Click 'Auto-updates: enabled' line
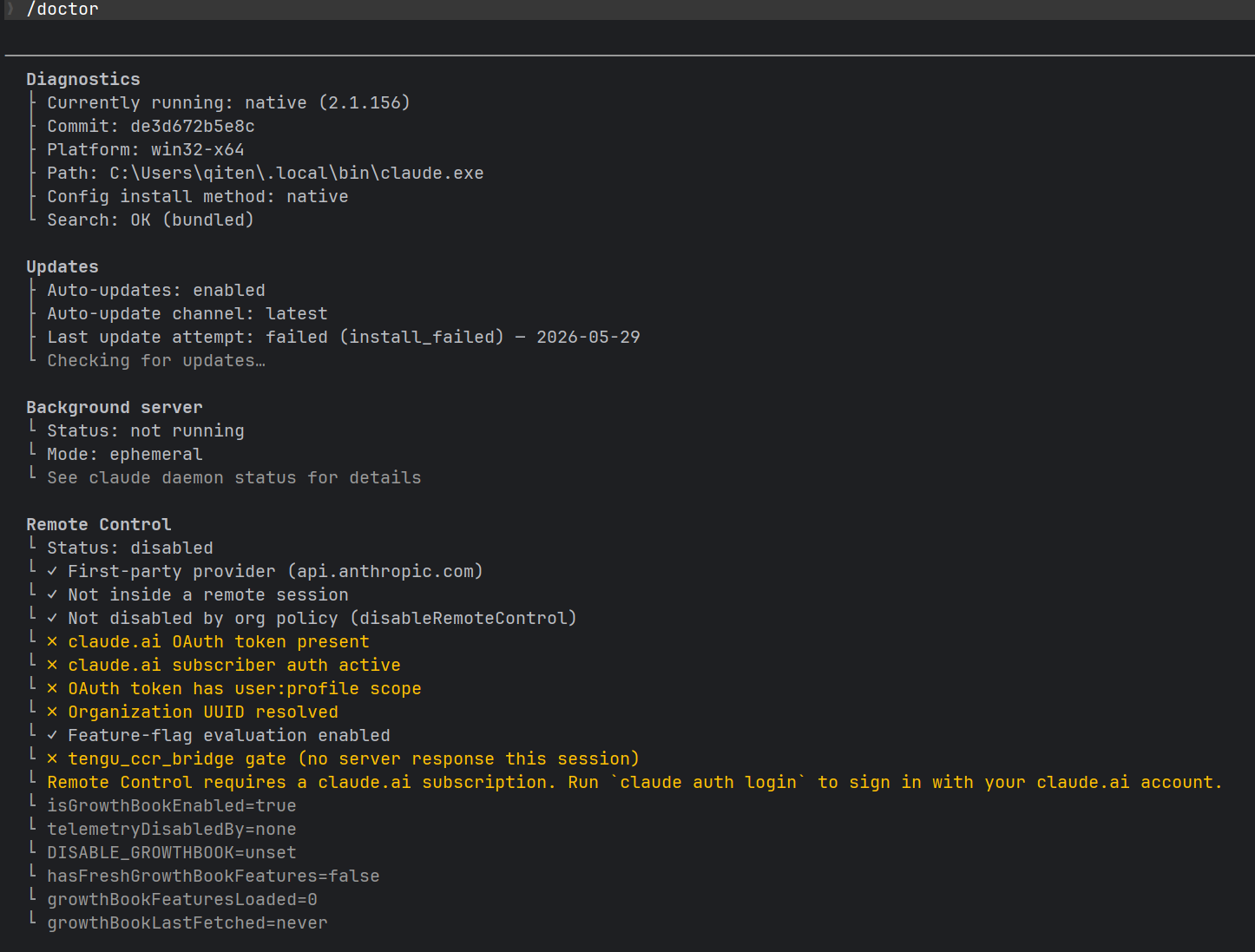This screenshot has height=952, width=1255. [156, 291]
